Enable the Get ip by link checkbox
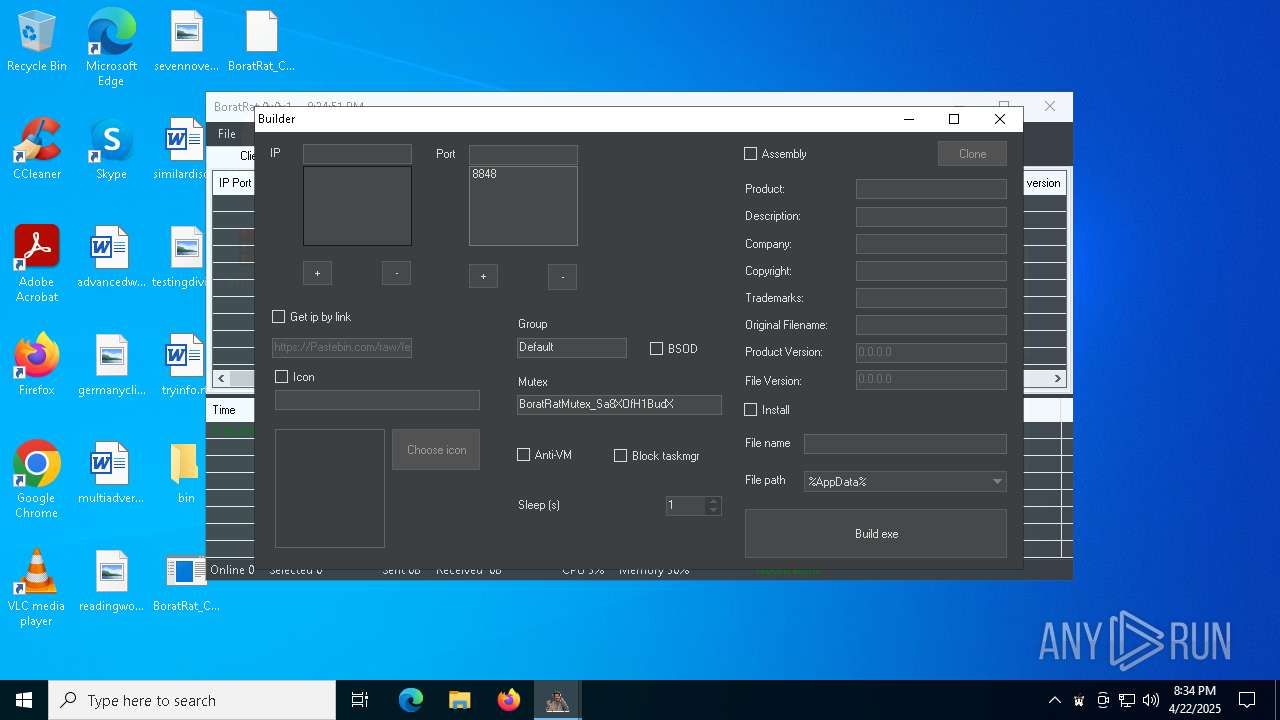1280x720 pixels. (x=279, y=317)
